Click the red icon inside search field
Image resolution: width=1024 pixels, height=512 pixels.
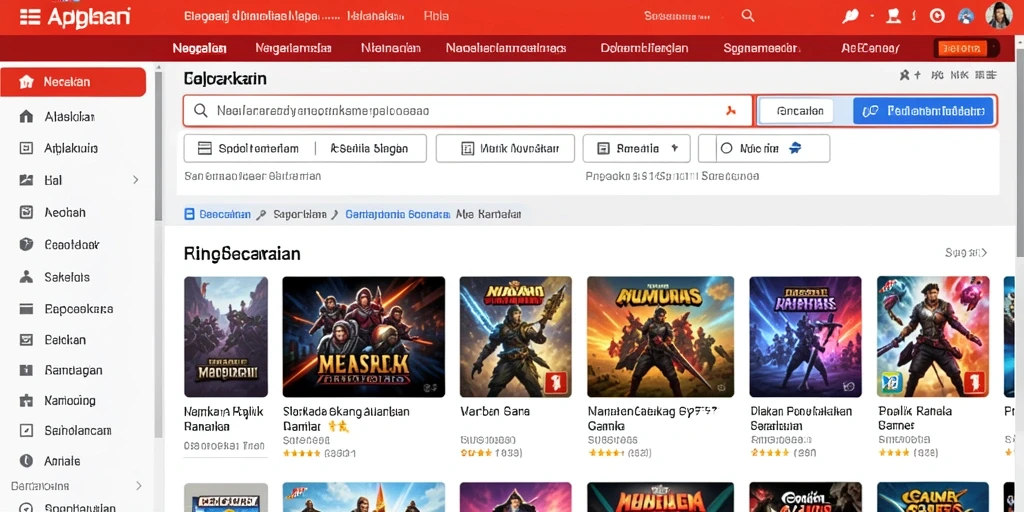pos(731,111)
